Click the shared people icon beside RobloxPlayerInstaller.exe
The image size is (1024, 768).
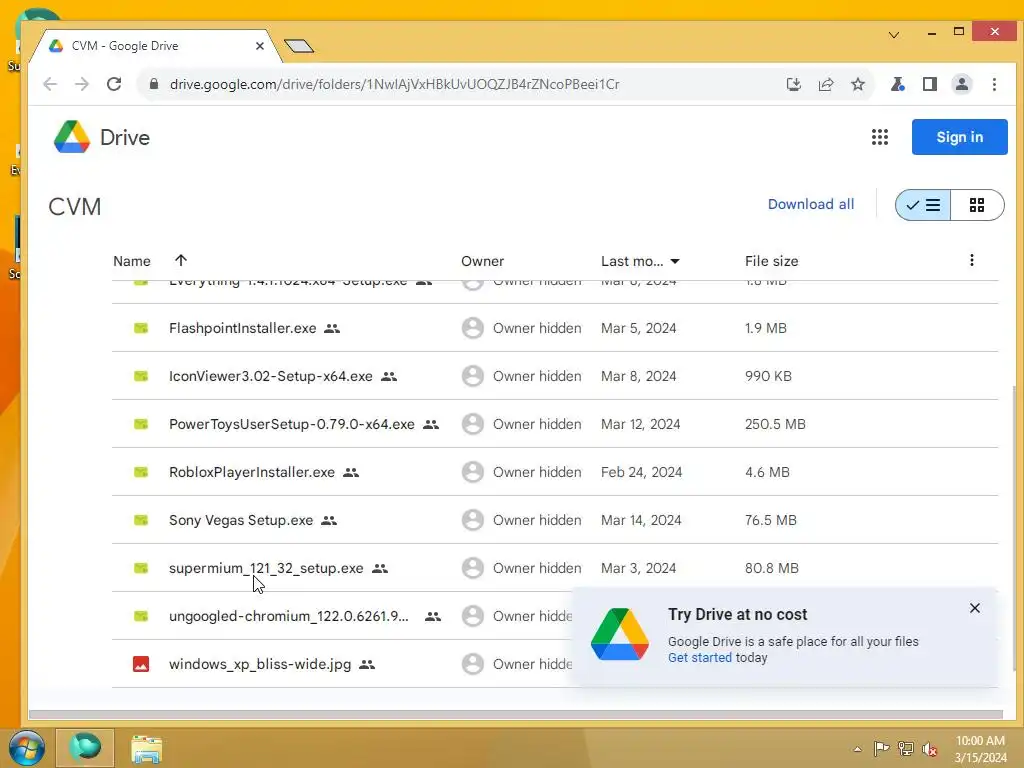[351, 472]
